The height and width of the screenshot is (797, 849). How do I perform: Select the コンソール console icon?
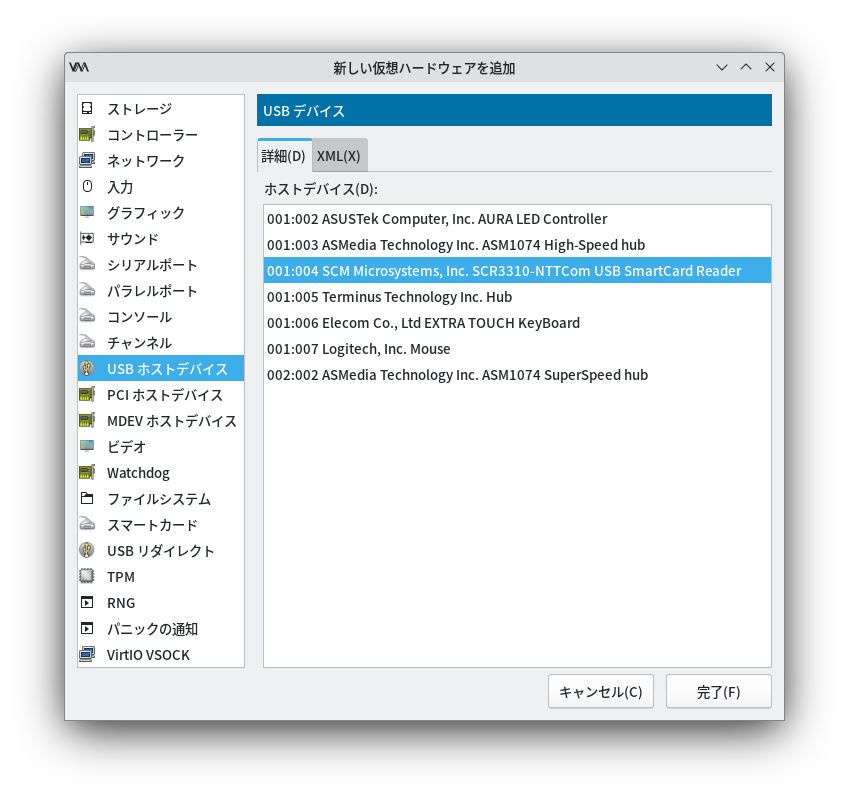pos(87,316)
